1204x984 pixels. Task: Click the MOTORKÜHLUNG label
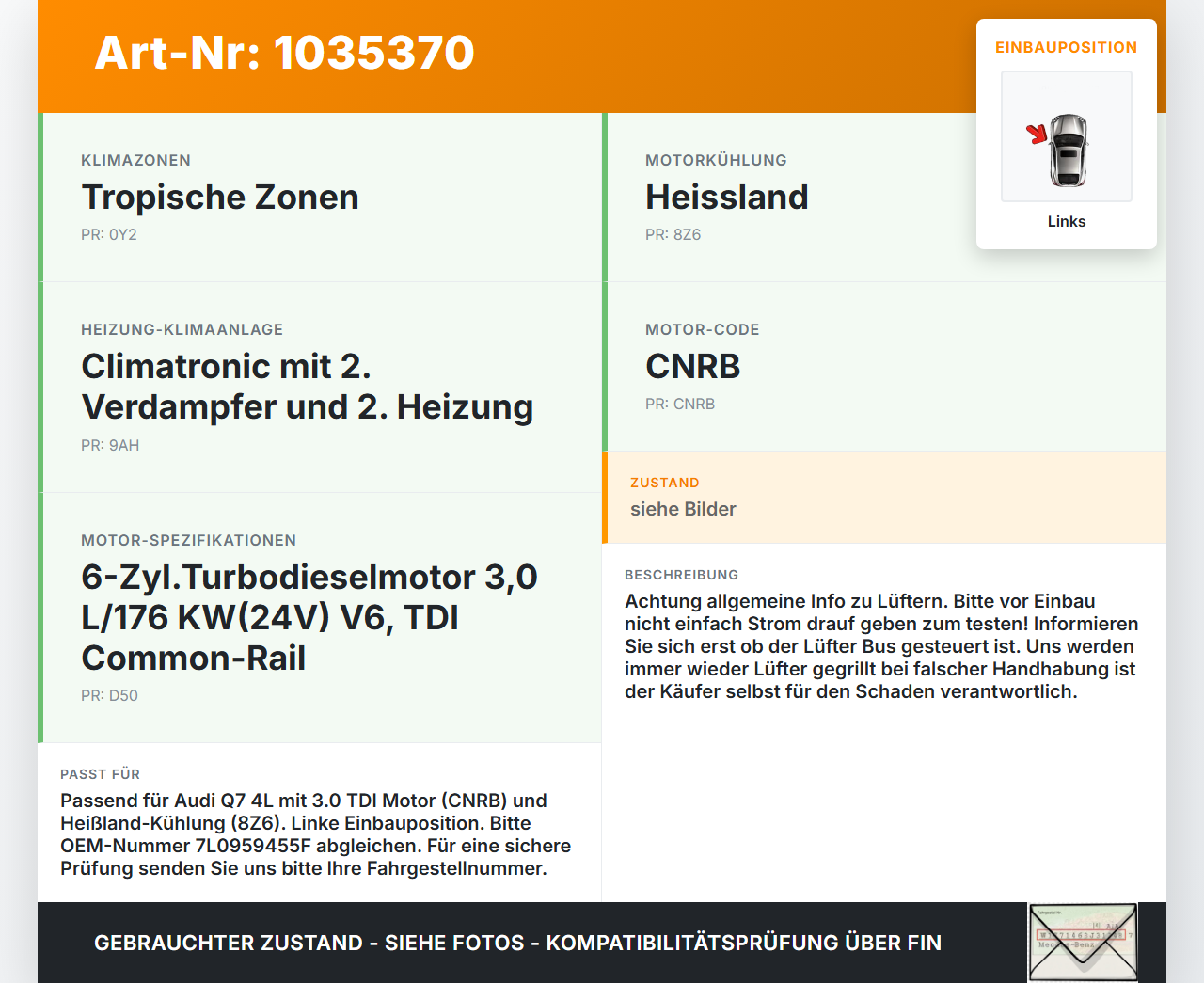click(x=716, y=161)
